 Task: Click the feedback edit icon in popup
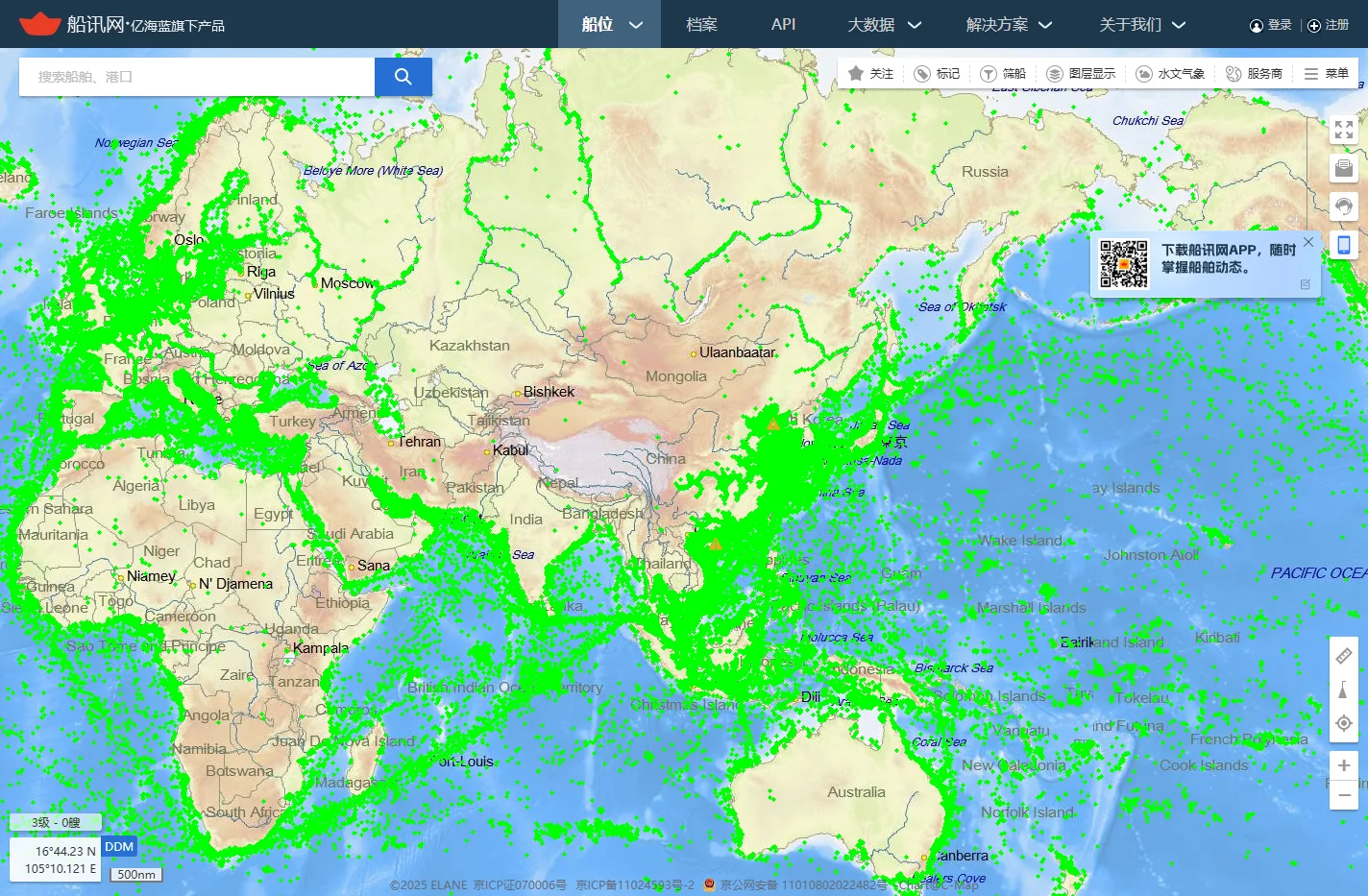point(1305,284)
